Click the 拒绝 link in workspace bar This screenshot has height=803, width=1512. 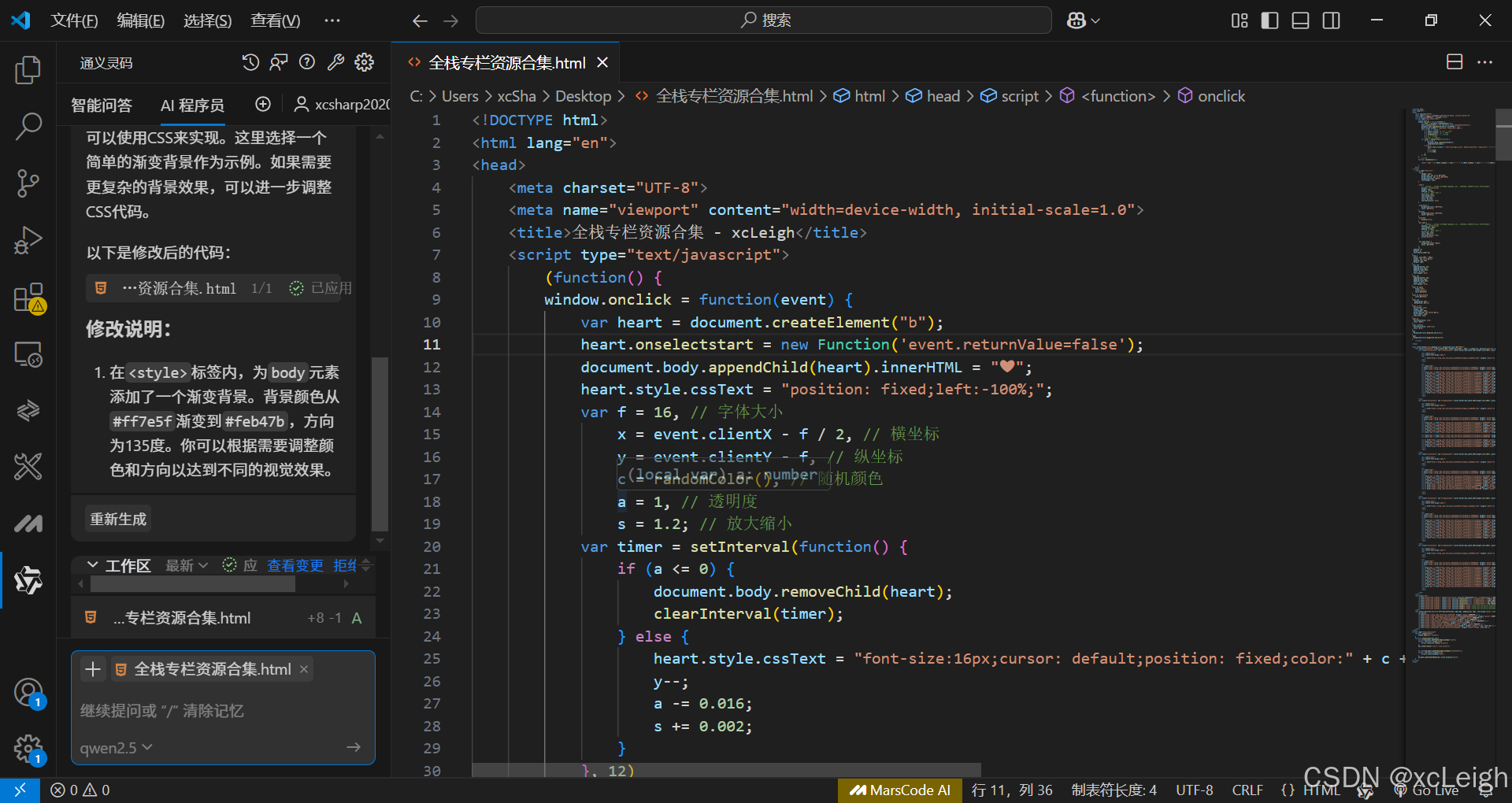pos(345,565)
